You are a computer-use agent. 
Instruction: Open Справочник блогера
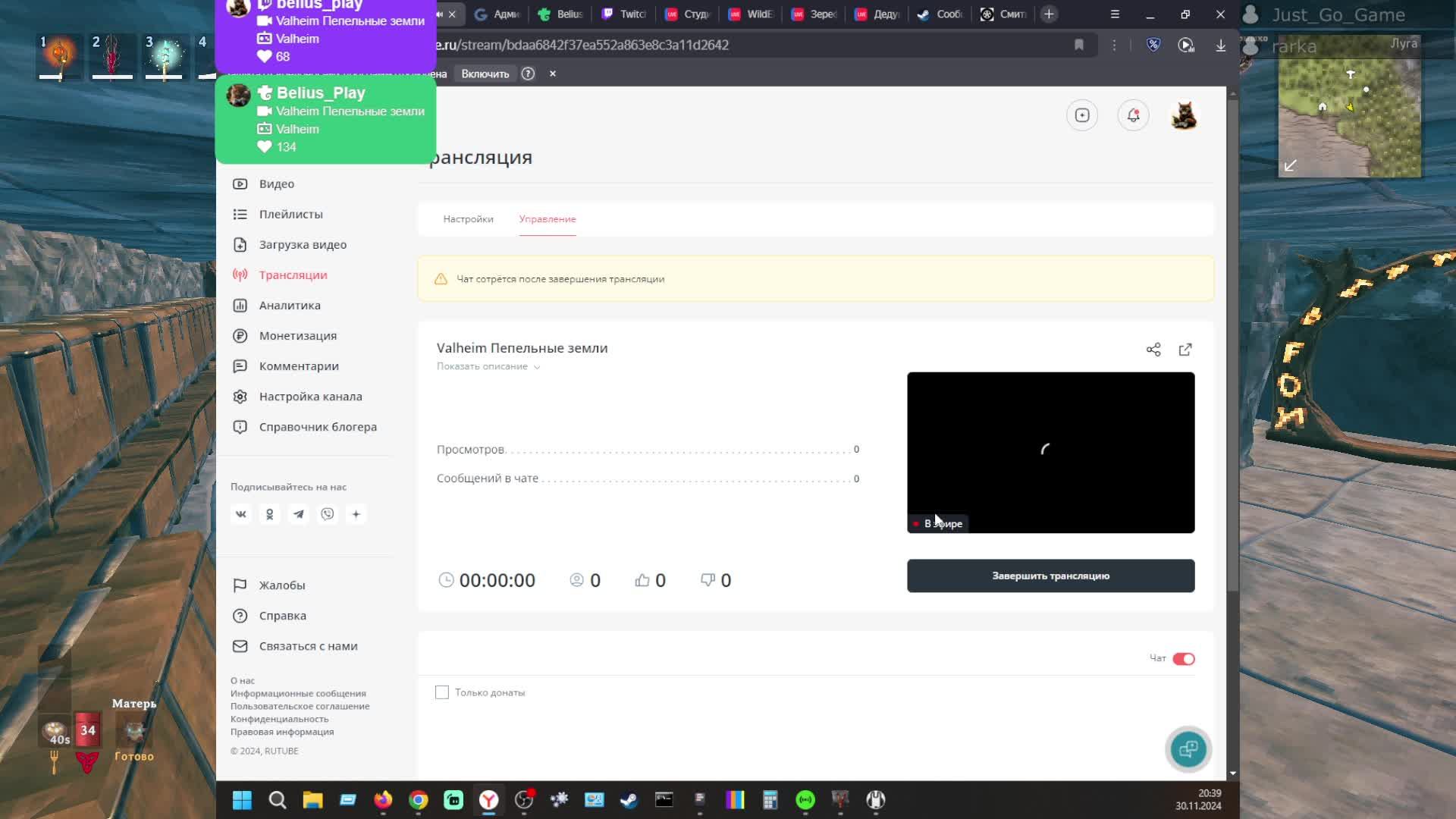(x=304, y=427)
